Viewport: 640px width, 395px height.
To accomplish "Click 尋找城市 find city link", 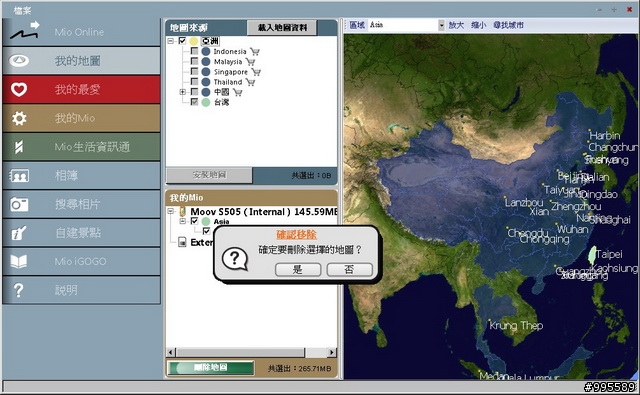I will (x=508, y=25).
